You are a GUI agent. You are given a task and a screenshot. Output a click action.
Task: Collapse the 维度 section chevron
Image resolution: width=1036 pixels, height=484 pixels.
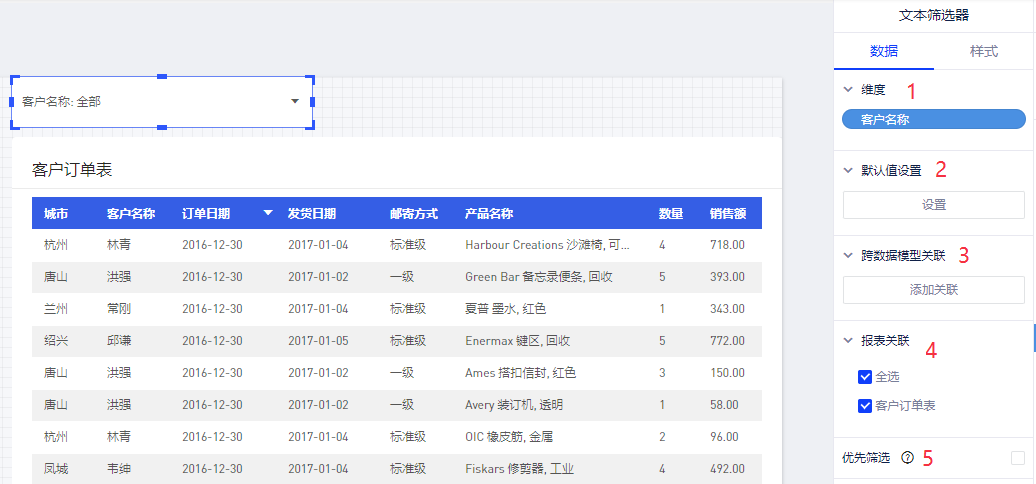click(848, 90)
